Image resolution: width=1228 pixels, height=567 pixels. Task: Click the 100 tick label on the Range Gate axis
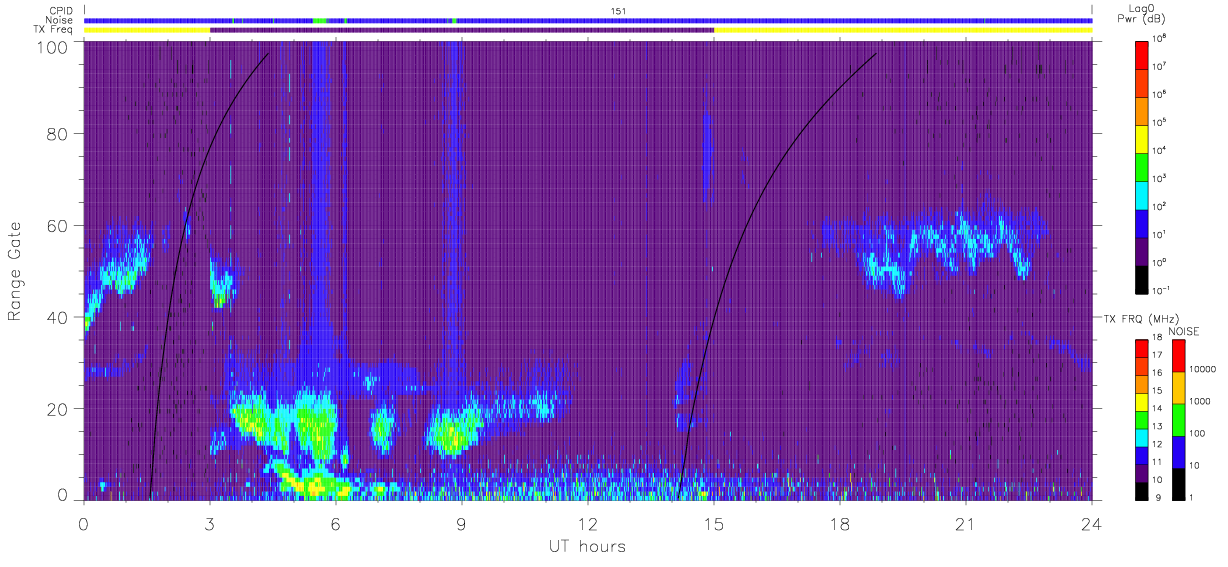(52, 46)
